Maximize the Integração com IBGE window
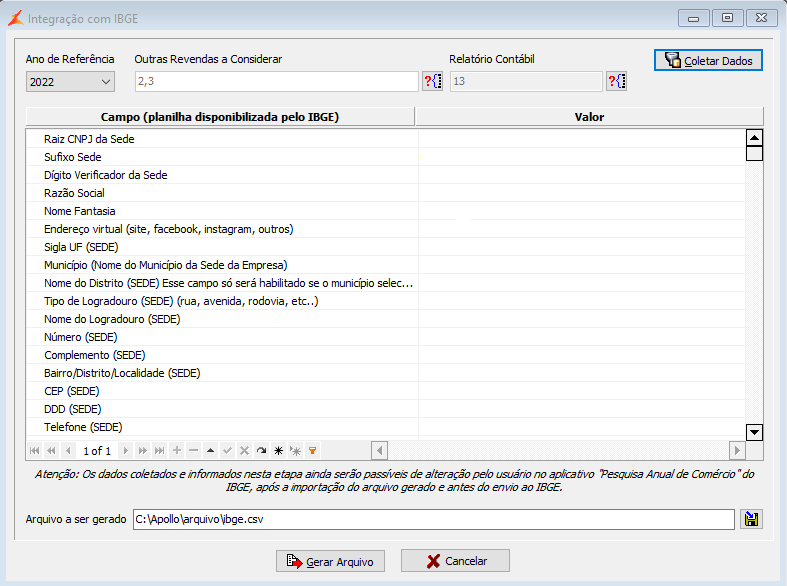The width and height of the screenshot is (787, 586). click(727, 18)
